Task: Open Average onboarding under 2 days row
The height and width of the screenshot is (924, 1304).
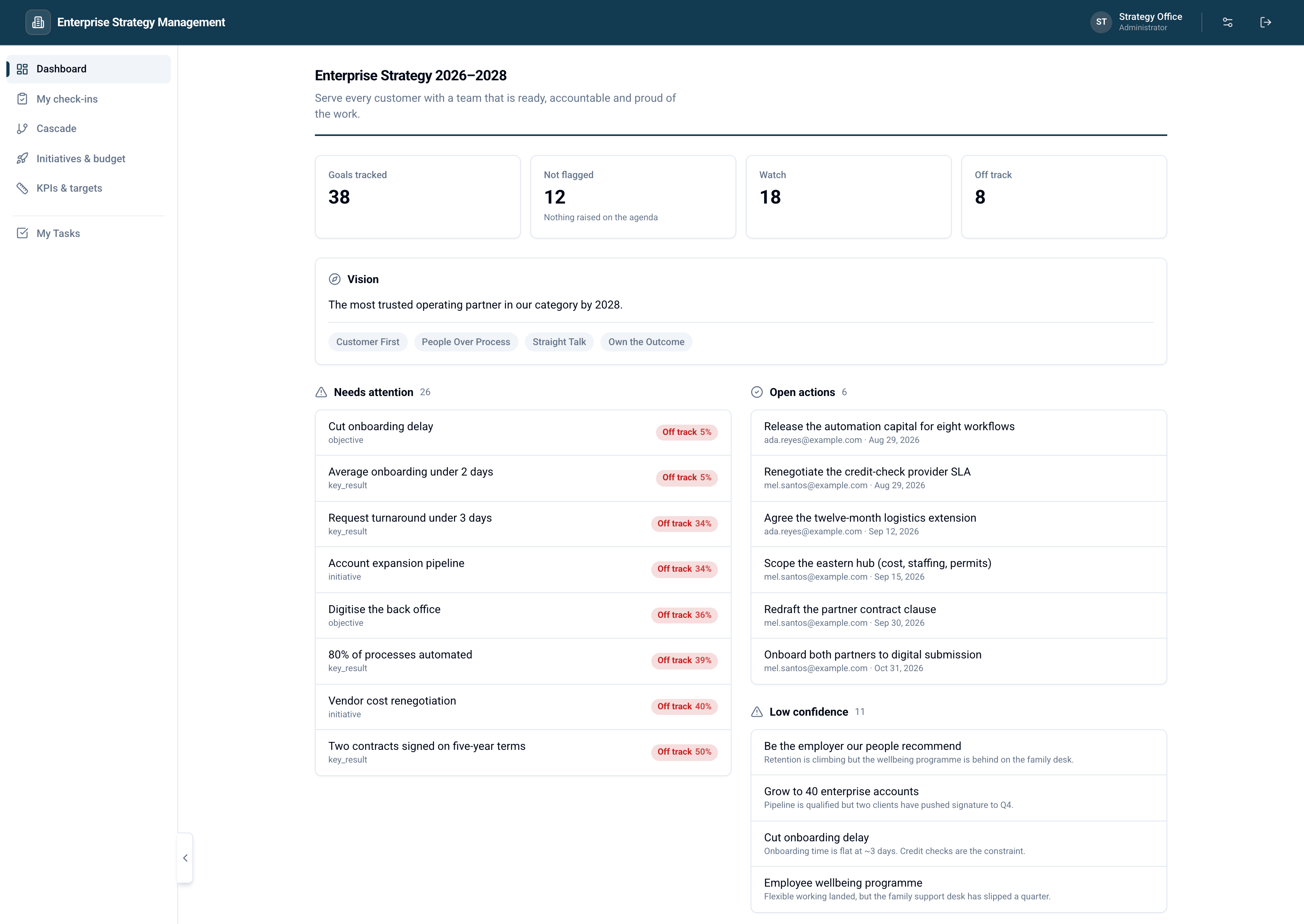Action: [x=523, y=478]
